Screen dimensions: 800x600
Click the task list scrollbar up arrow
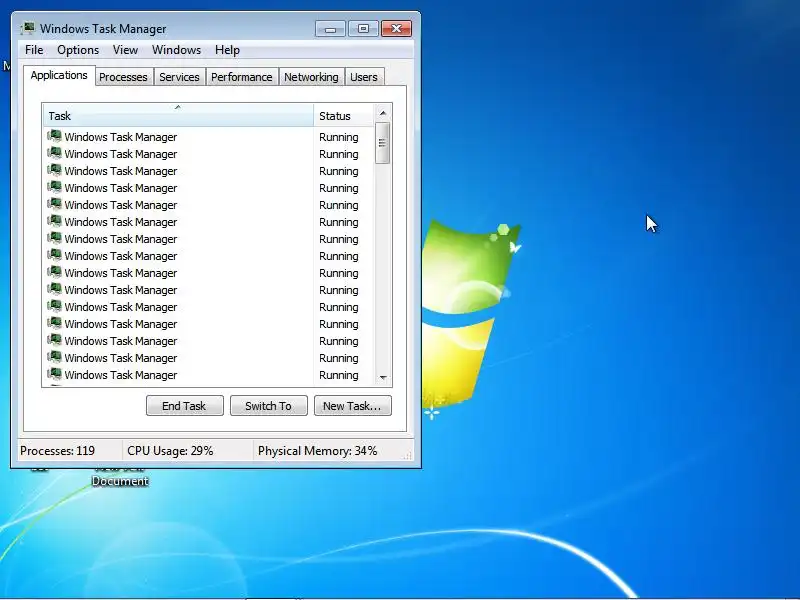click(383, 113)
